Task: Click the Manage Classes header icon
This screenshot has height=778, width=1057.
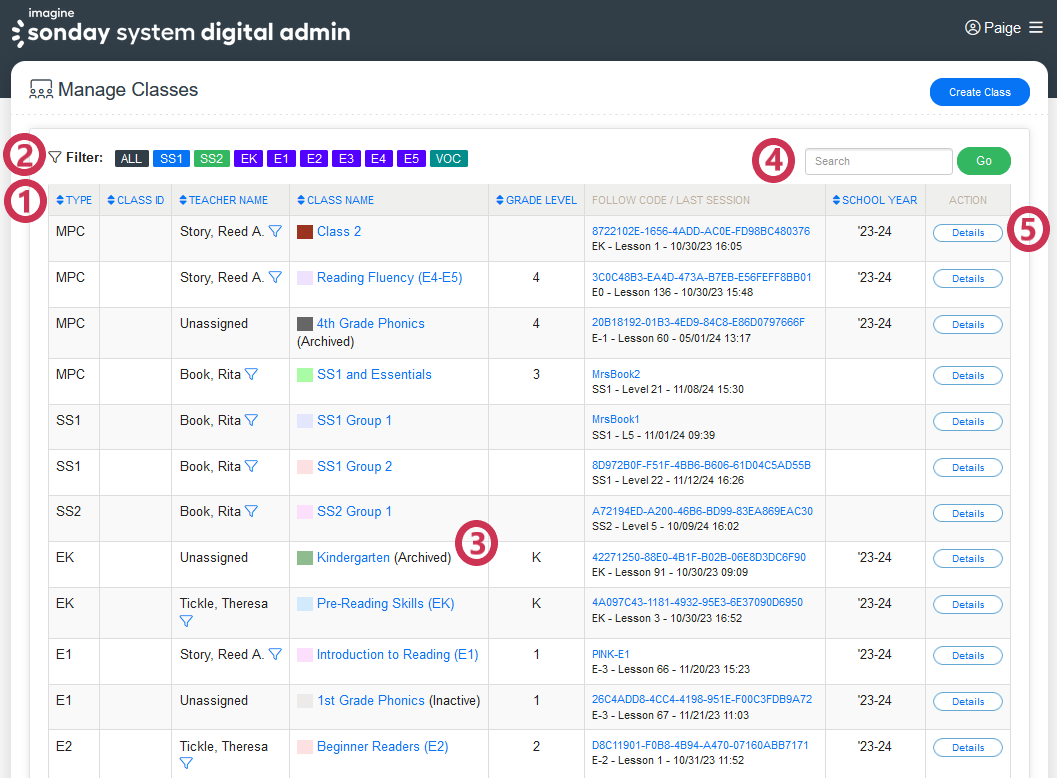Action: (x=41, y=90)
